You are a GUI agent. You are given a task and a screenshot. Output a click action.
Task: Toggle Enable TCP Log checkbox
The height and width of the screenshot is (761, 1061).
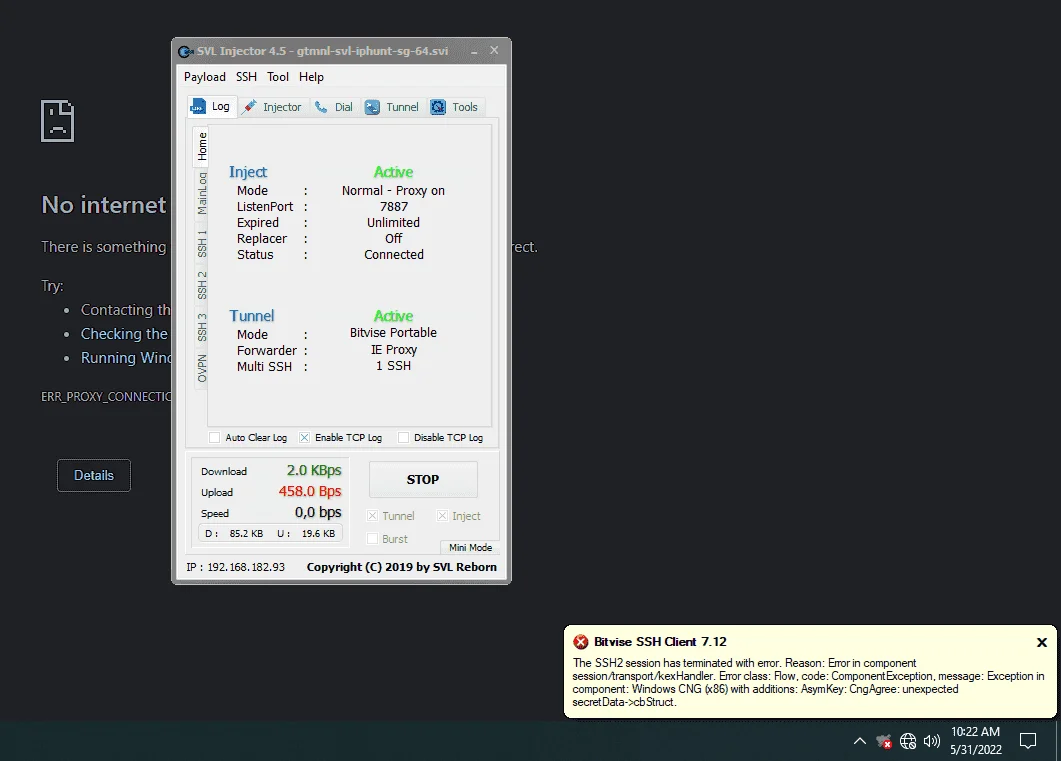304,438
